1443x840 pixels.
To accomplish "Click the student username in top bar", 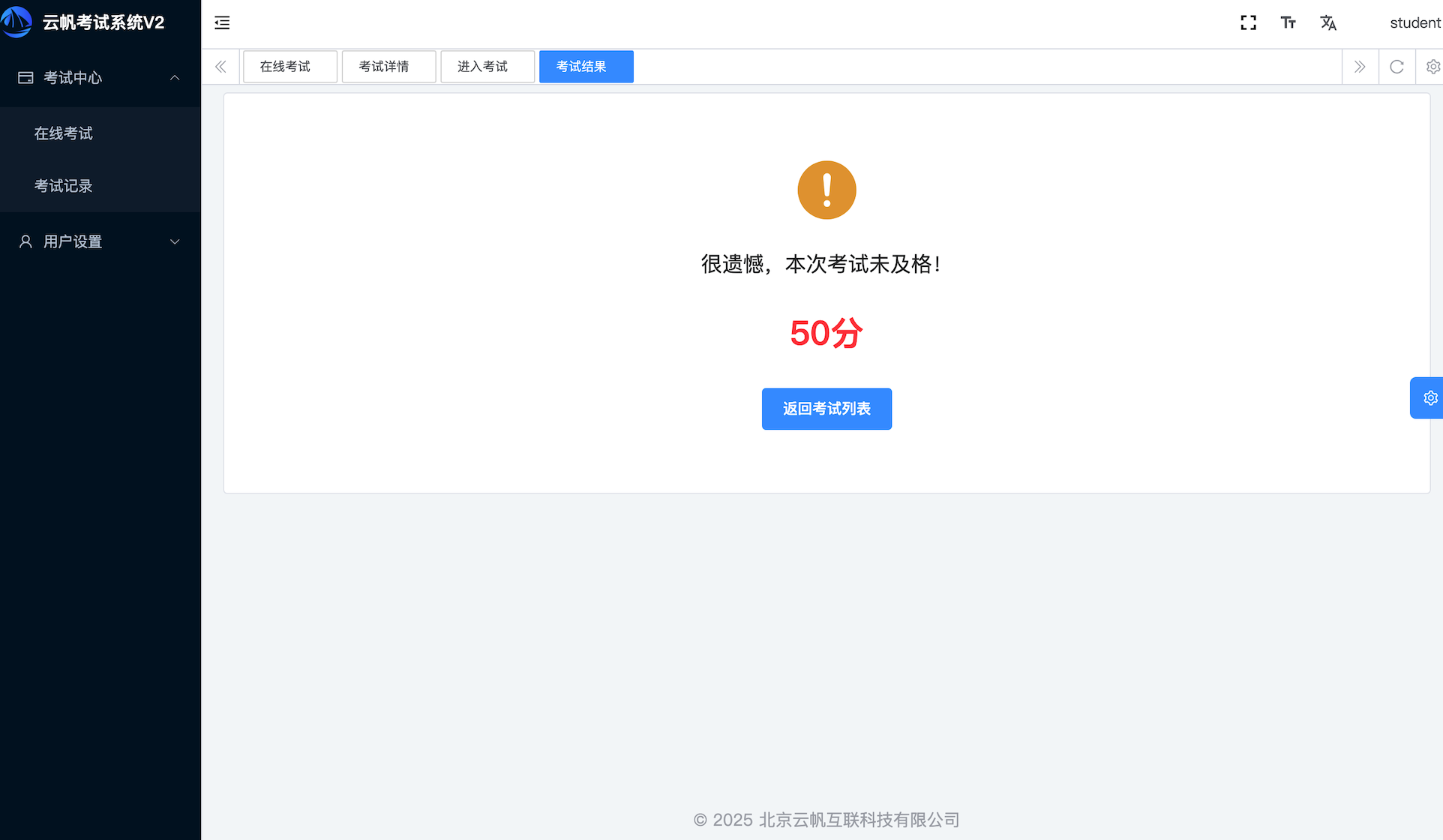I will [x=1414, y=22].
